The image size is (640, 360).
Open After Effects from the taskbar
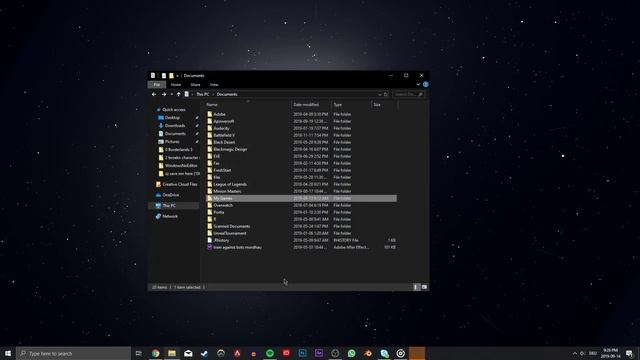[x=319, y=353]
